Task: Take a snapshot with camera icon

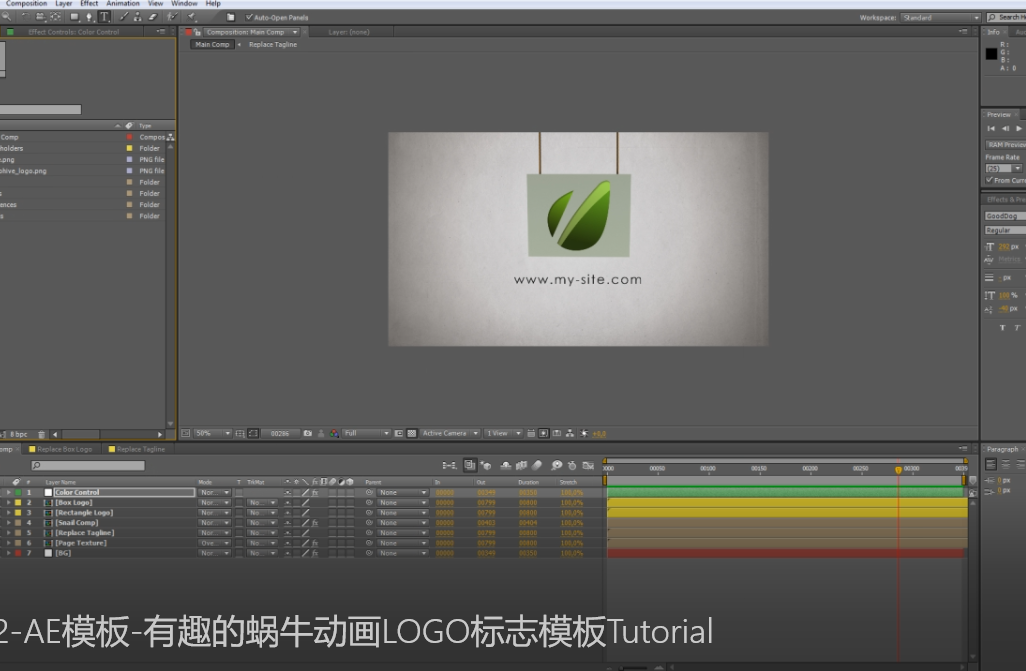Action: (x=308, y=433)
